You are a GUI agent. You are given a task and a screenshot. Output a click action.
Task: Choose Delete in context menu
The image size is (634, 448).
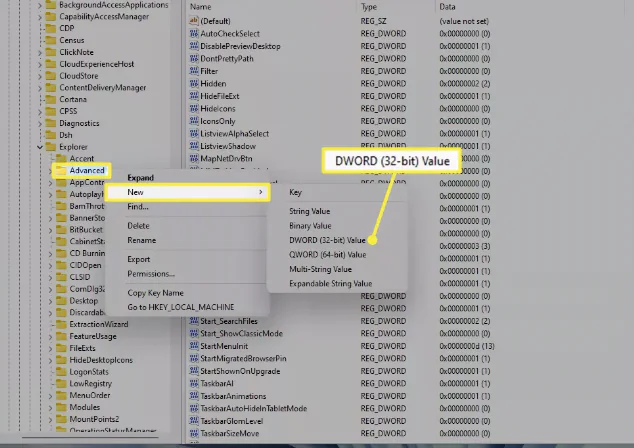[x=138, y=226]
